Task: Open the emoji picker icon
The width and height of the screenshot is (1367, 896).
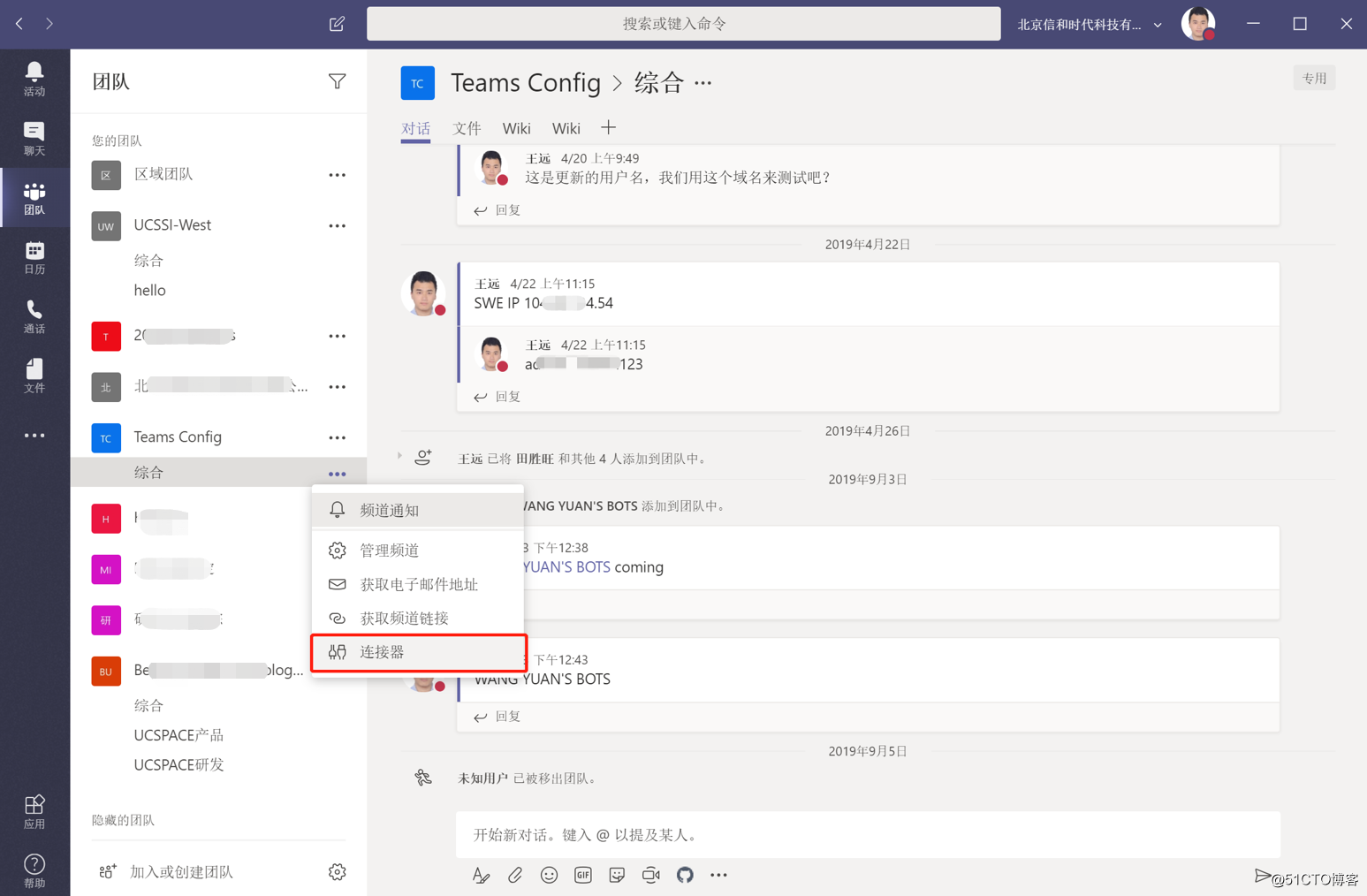Action: 549,875
